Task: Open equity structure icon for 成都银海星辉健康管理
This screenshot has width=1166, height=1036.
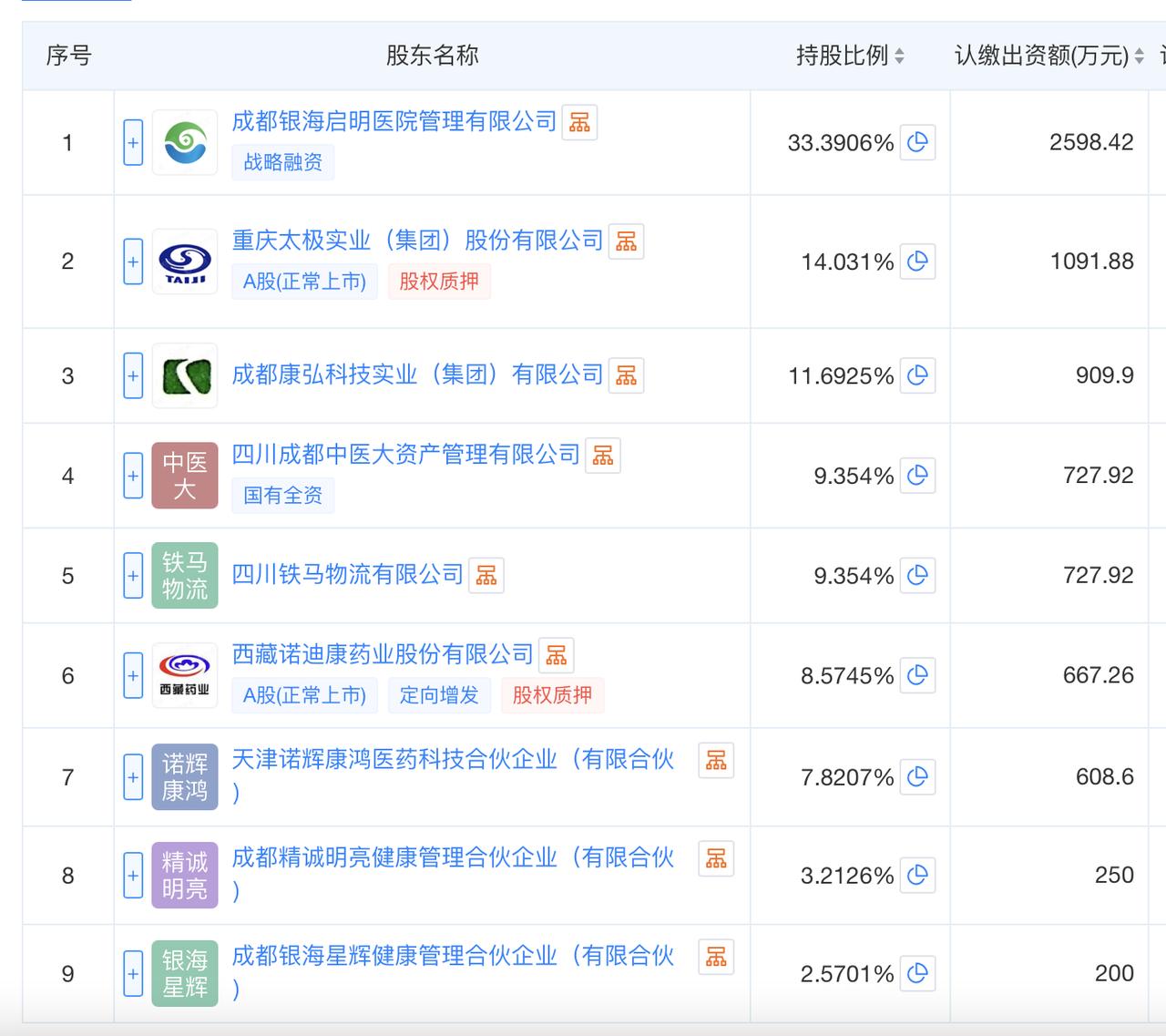Action: (716, 958)
